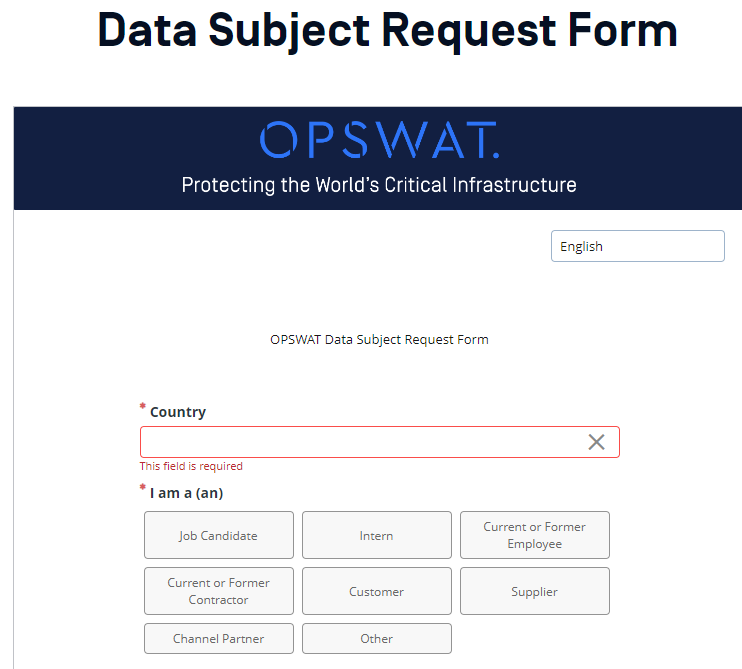
Task: Select the Job Candidate option
Action: [x=219, y=535]
